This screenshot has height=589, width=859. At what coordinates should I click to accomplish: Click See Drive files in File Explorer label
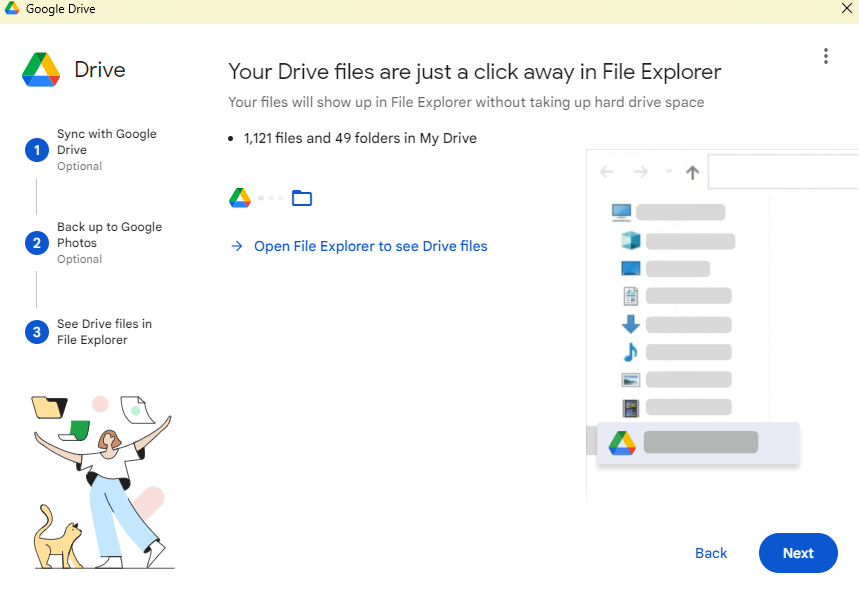[x=104, y=332]
